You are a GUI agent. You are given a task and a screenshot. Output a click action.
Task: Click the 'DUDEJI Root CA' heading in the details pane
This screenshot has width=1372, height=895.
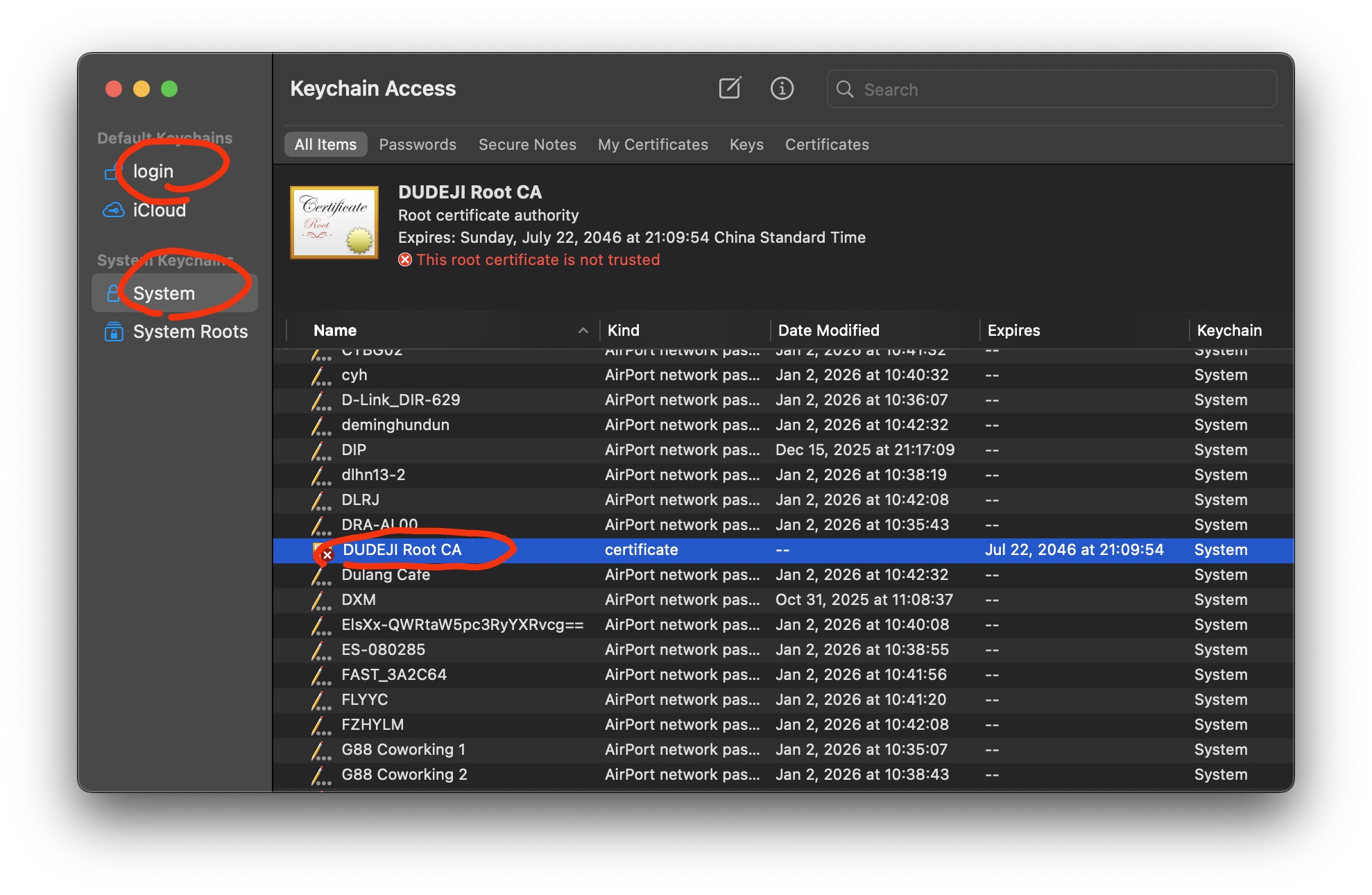[470, 192]
